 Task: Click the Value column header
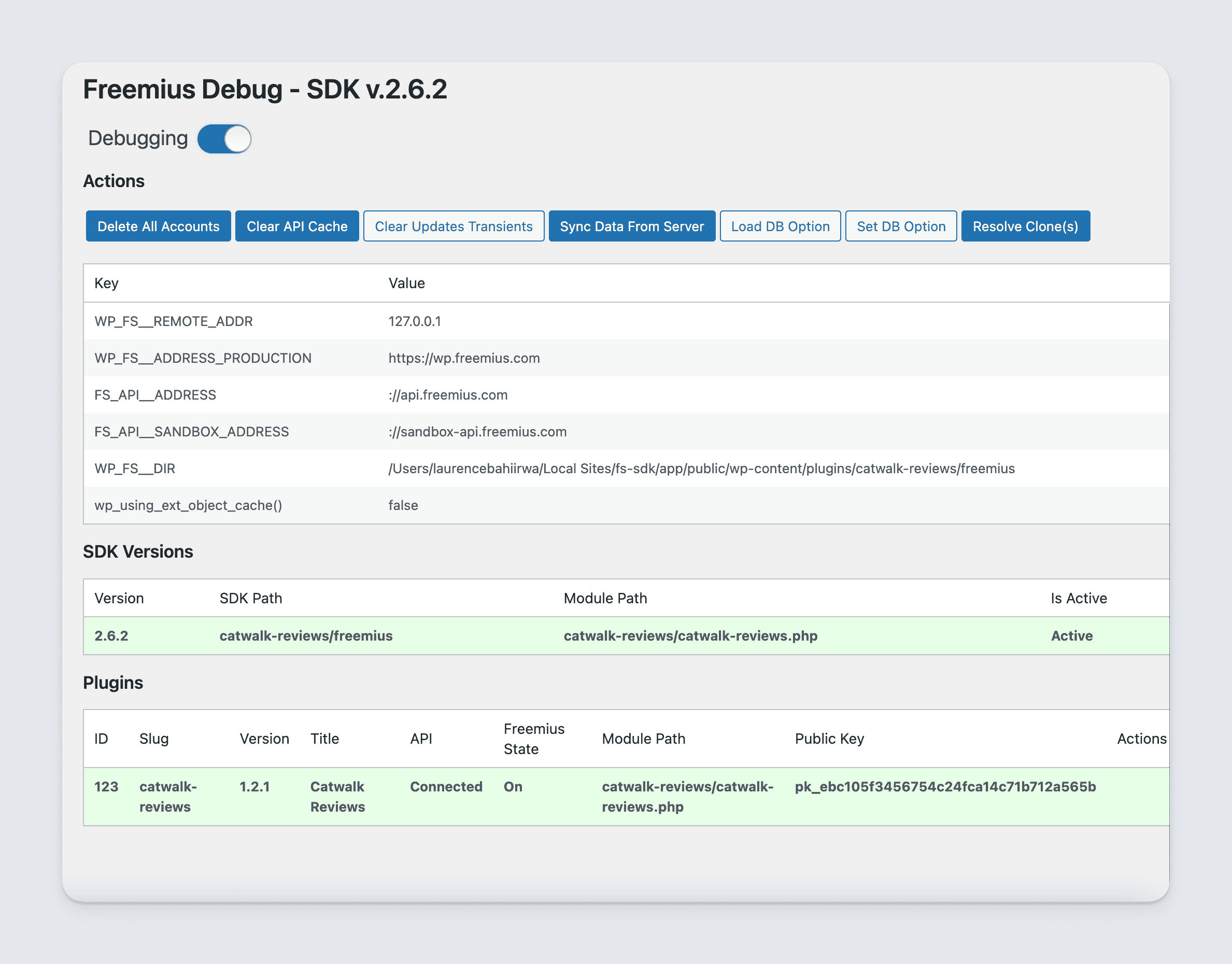(x=406, y=283)
